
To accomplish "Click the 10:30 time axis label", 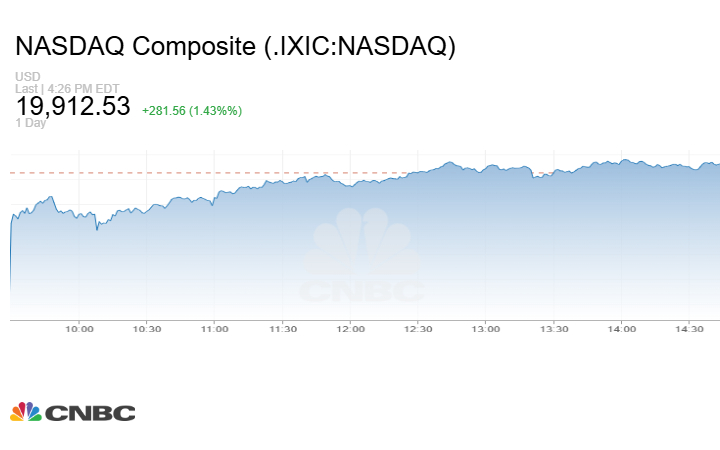I will [x=146, y=329].
